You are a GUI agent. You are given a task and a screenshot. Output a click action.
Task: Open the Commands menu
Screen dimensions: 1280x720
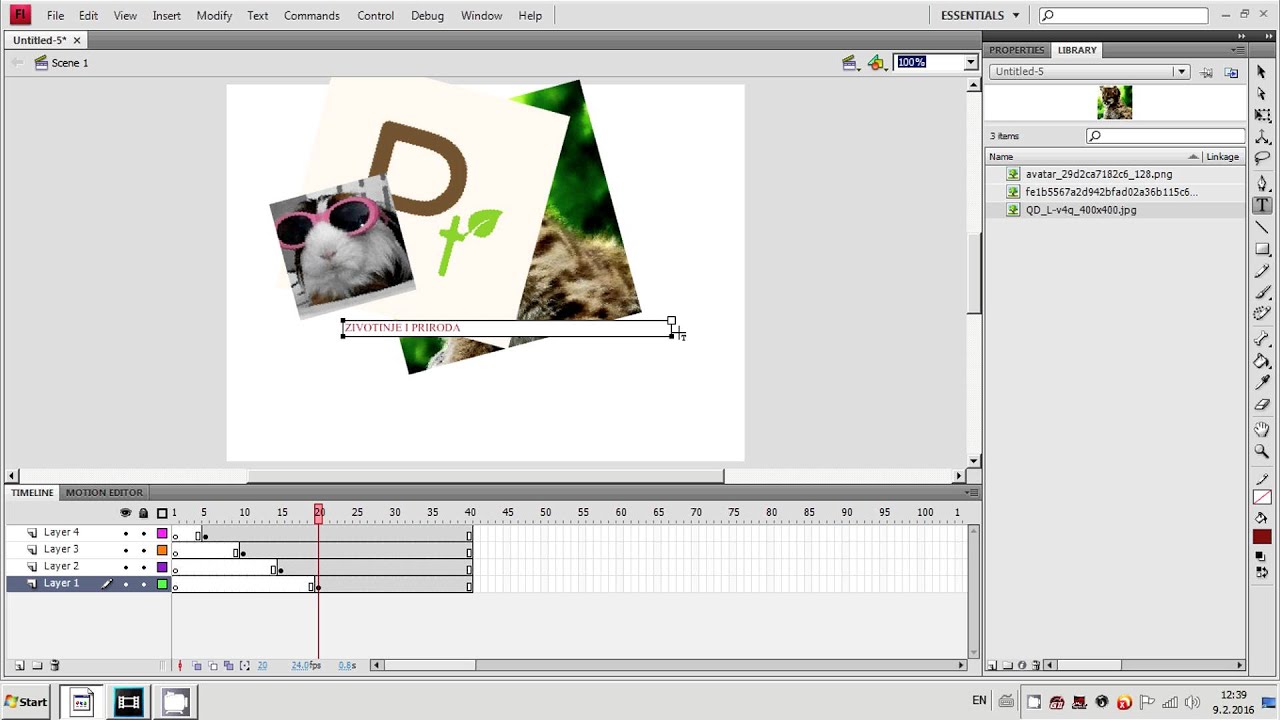311,15
